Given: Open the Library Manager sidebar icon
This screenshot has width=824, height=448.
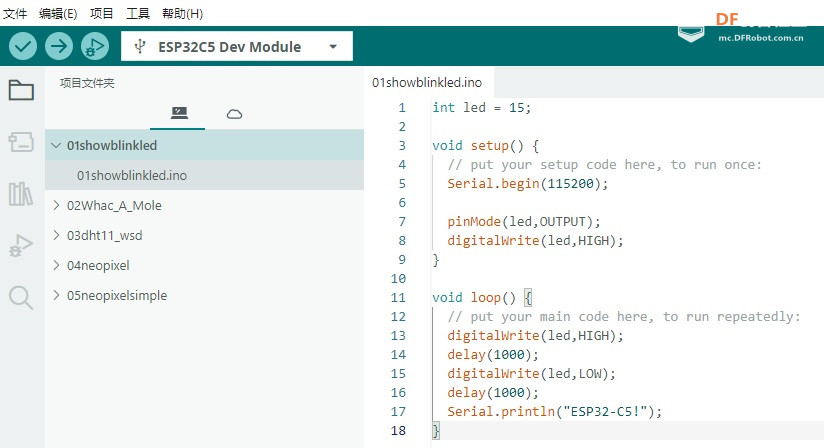Looking at the screenshot, I should (x=21, y=194).
